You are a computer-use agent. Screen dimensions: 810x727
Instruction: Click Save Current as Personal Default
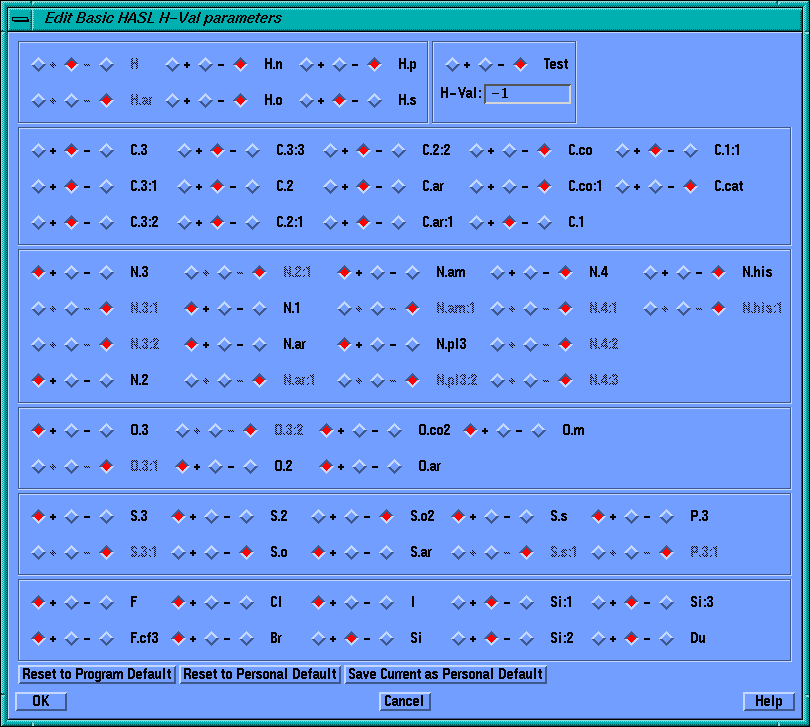(446, 674)
